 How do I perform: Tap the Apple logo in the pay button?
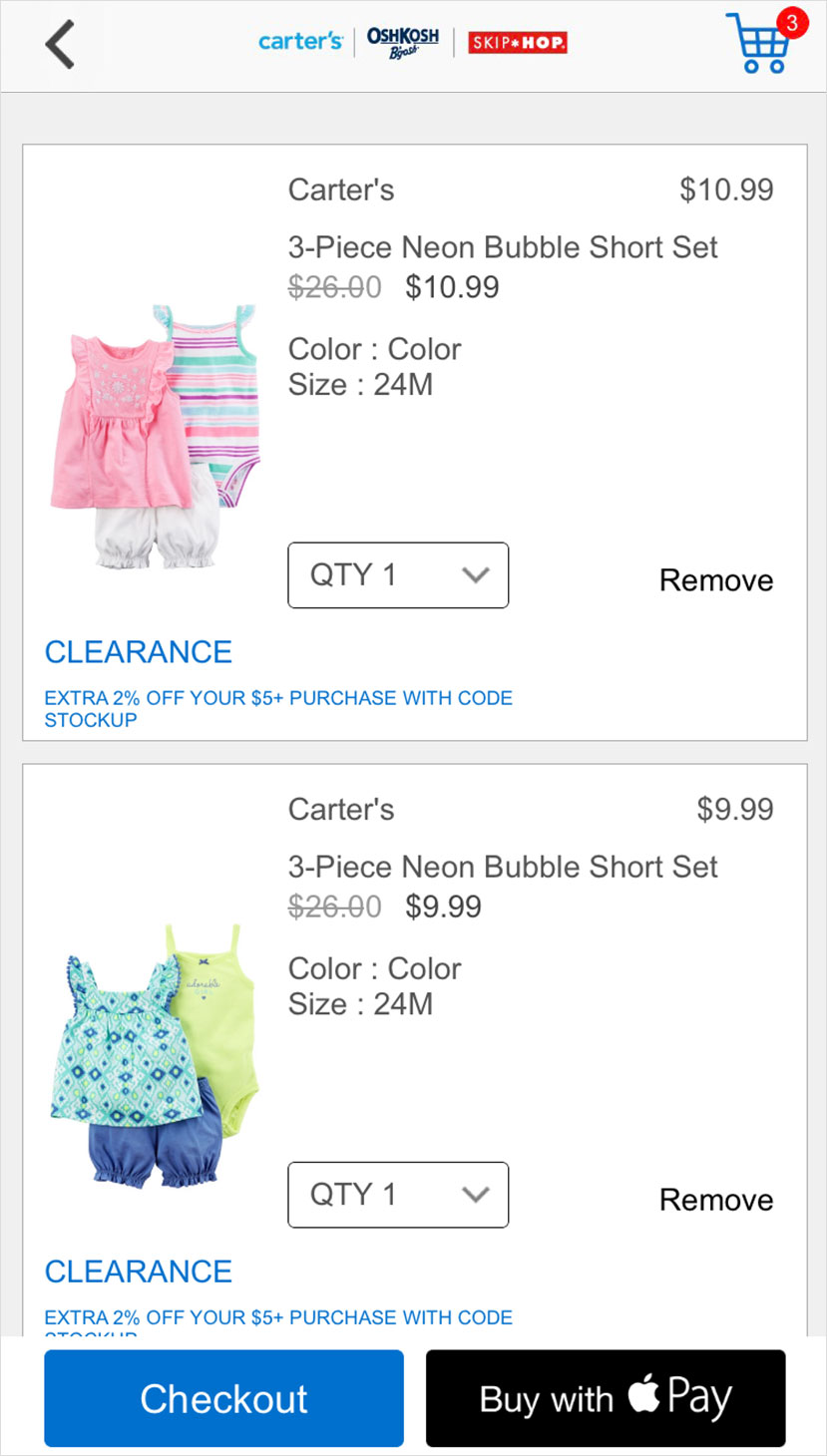643,1392
